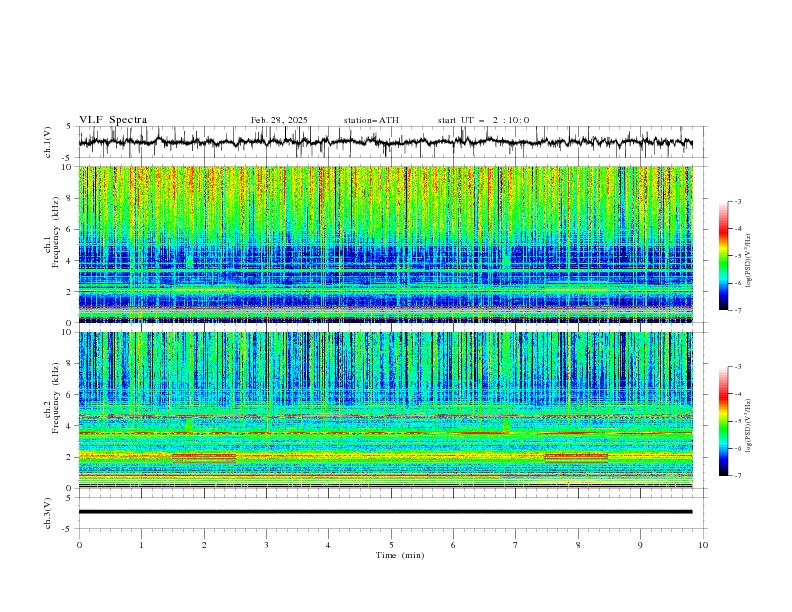
Task: Click the "6" kHz tick on ch.2 spectrogram
Action: point(70,395)
